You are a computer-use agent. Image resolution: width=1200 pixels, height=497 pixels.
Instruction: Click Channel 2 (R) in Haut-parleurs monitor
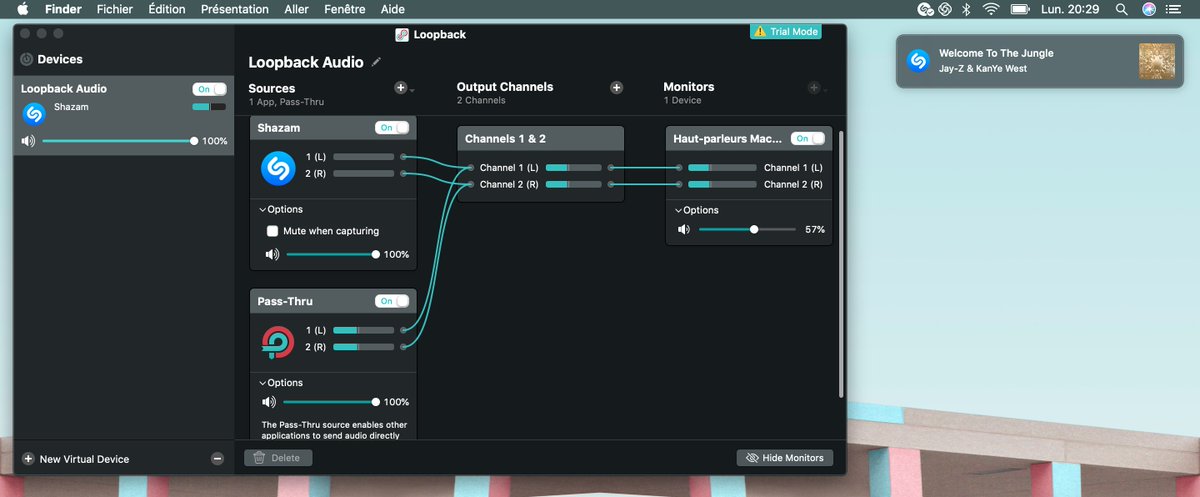click(793, 184)
